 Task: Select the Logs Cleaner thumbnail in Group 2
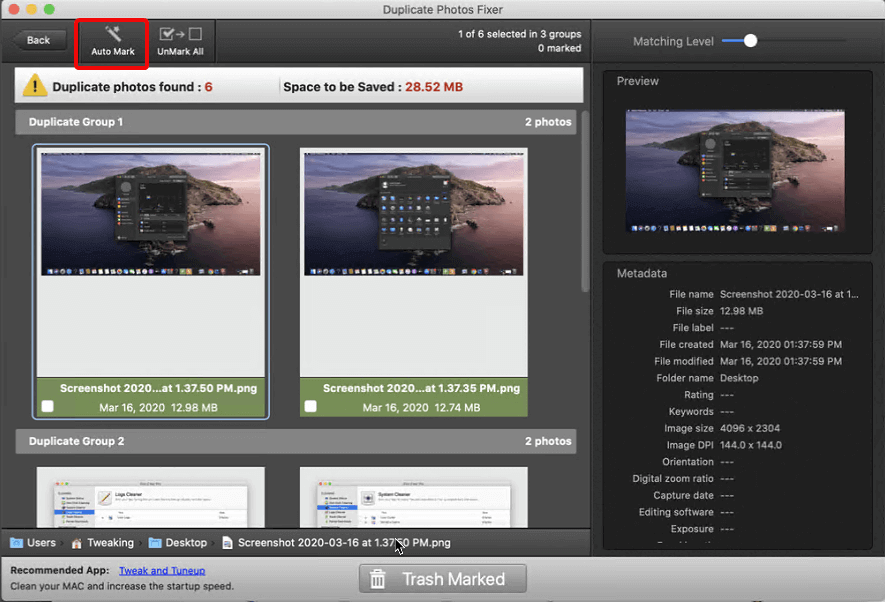[x=151, y=497]
